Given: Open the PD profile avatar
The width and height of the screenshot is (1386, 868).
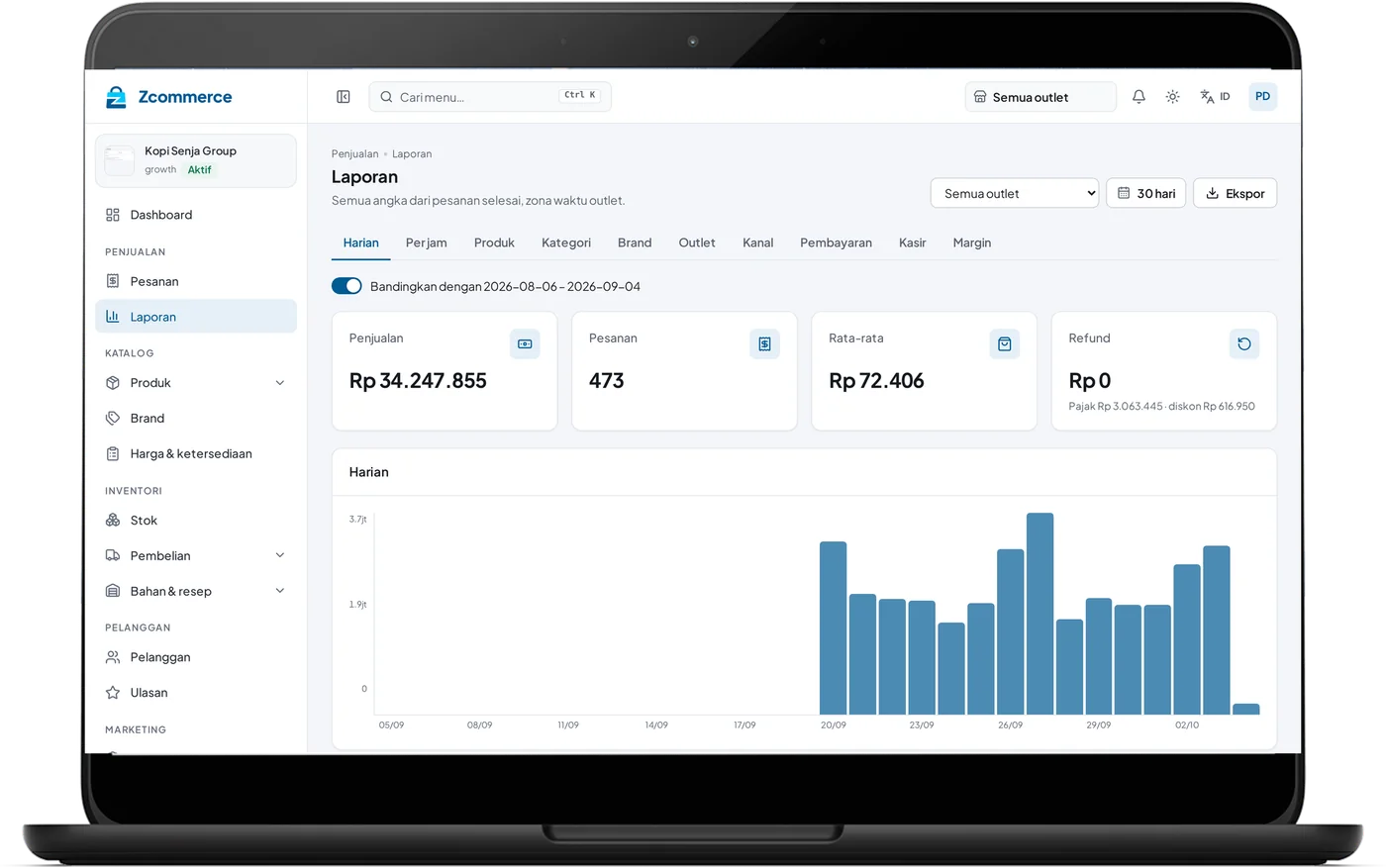Looking at the screenshot, I should coord(1262,97).
